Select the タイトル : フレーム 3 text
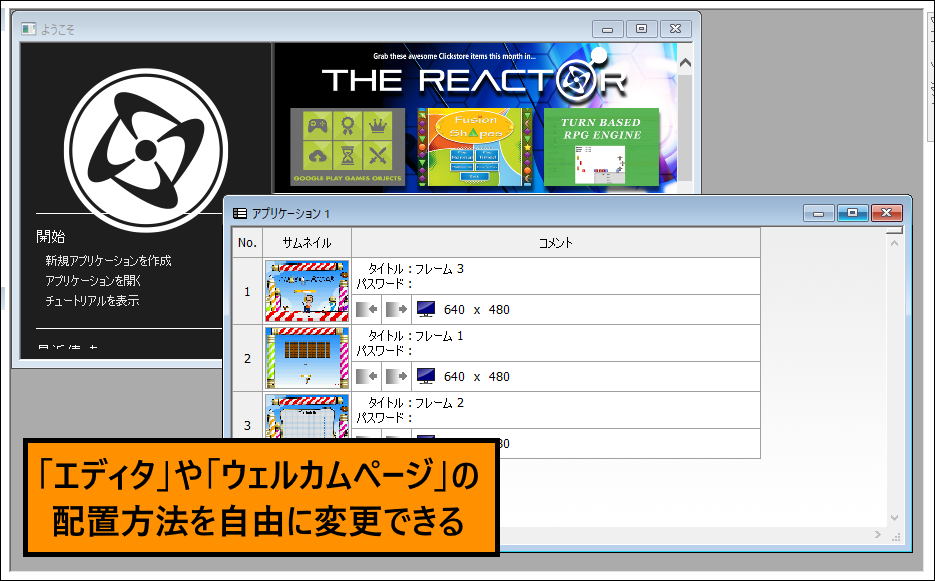The image size is (935, 581). (x=416, y=269)
